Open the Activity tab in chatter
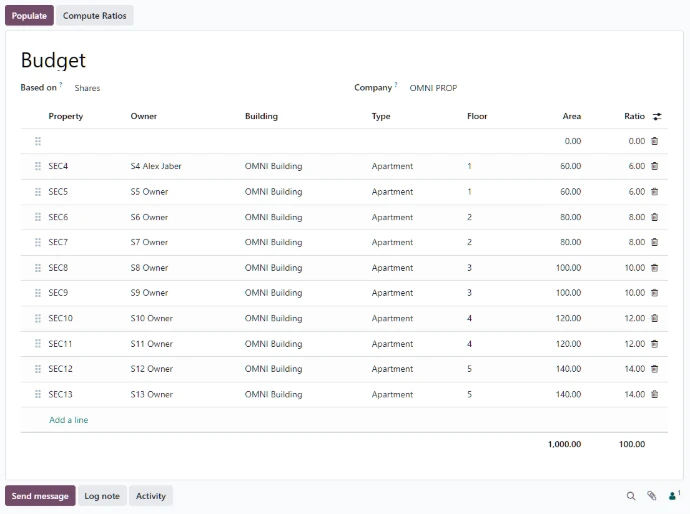The image size is (690, 514). [151, 496]
